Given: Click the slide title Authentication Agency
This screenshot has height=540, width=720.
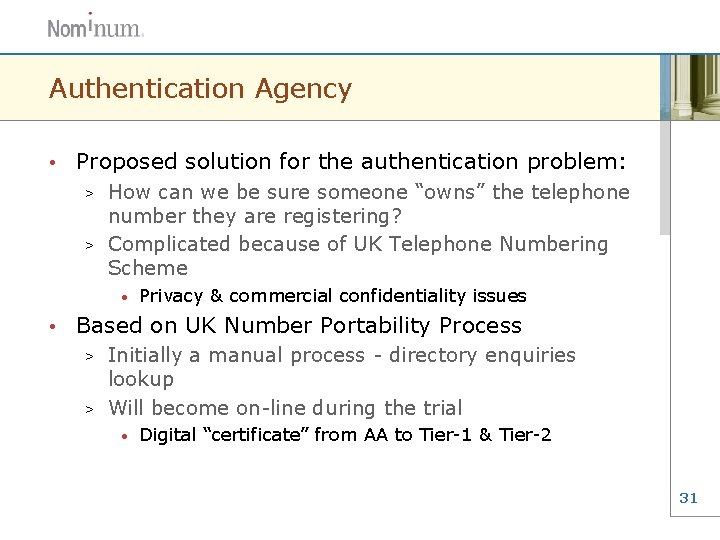Looking at the screenshot, I should click(200, 88).
